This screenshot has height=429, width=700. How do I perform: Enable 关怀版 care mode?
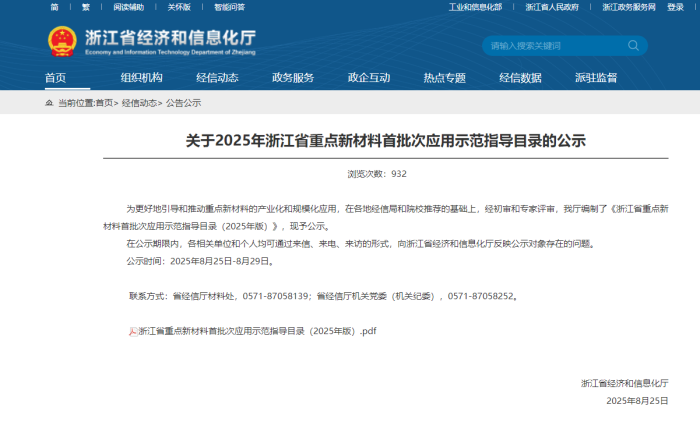pyautogui.click(x=178, y=7)
